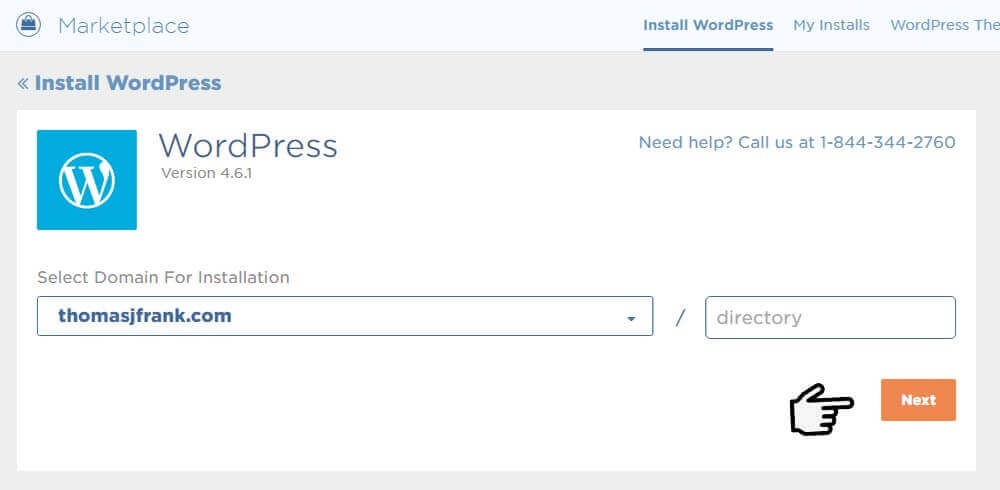The width and height of the screenshot is (1000, 490).
Task: Open the Marketplace home title link
Action: [124, 26]
